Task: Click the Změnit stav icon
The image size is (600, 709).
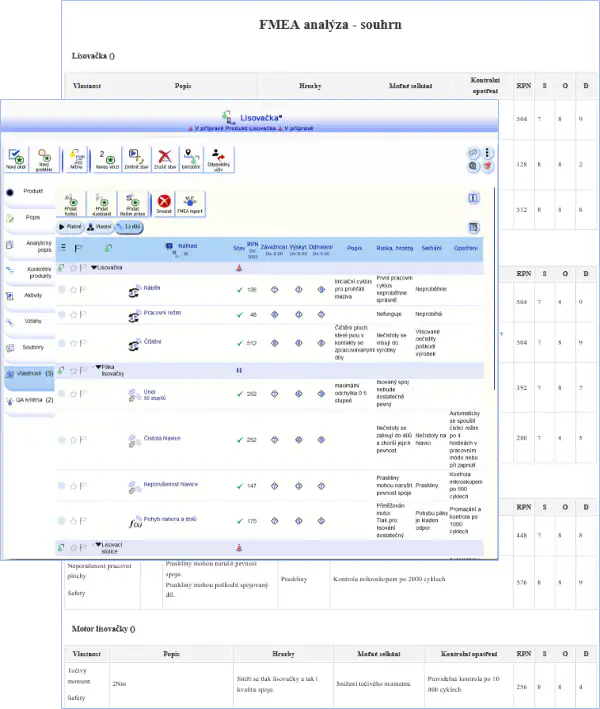Action: point(134,158)
